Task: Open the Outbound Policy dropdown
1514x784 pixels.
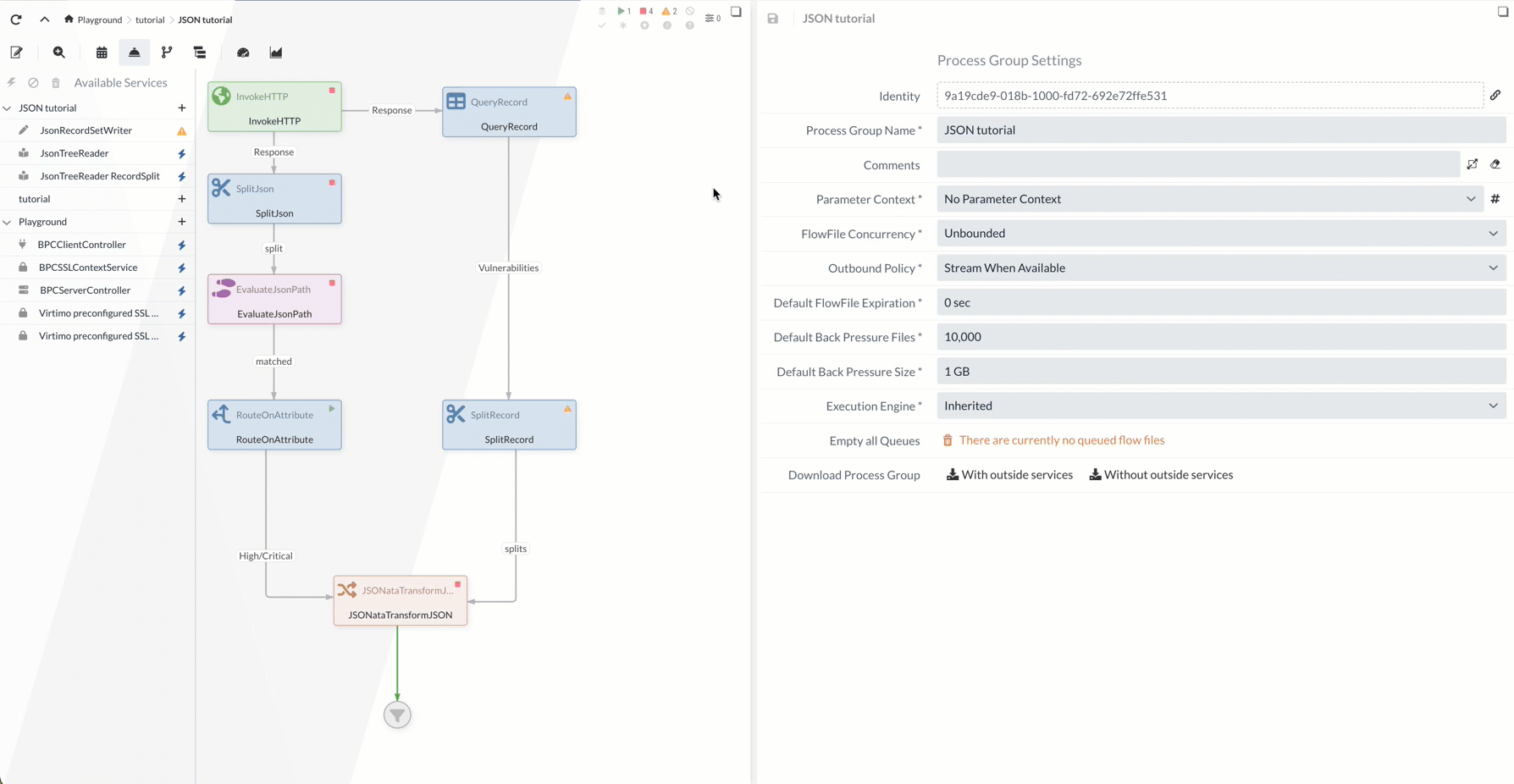Action: point(1220,268)
